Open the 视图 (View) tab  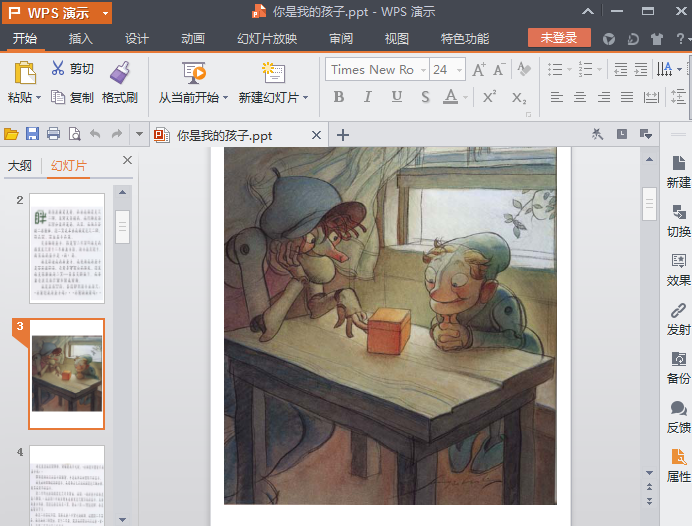pos(397,39)
